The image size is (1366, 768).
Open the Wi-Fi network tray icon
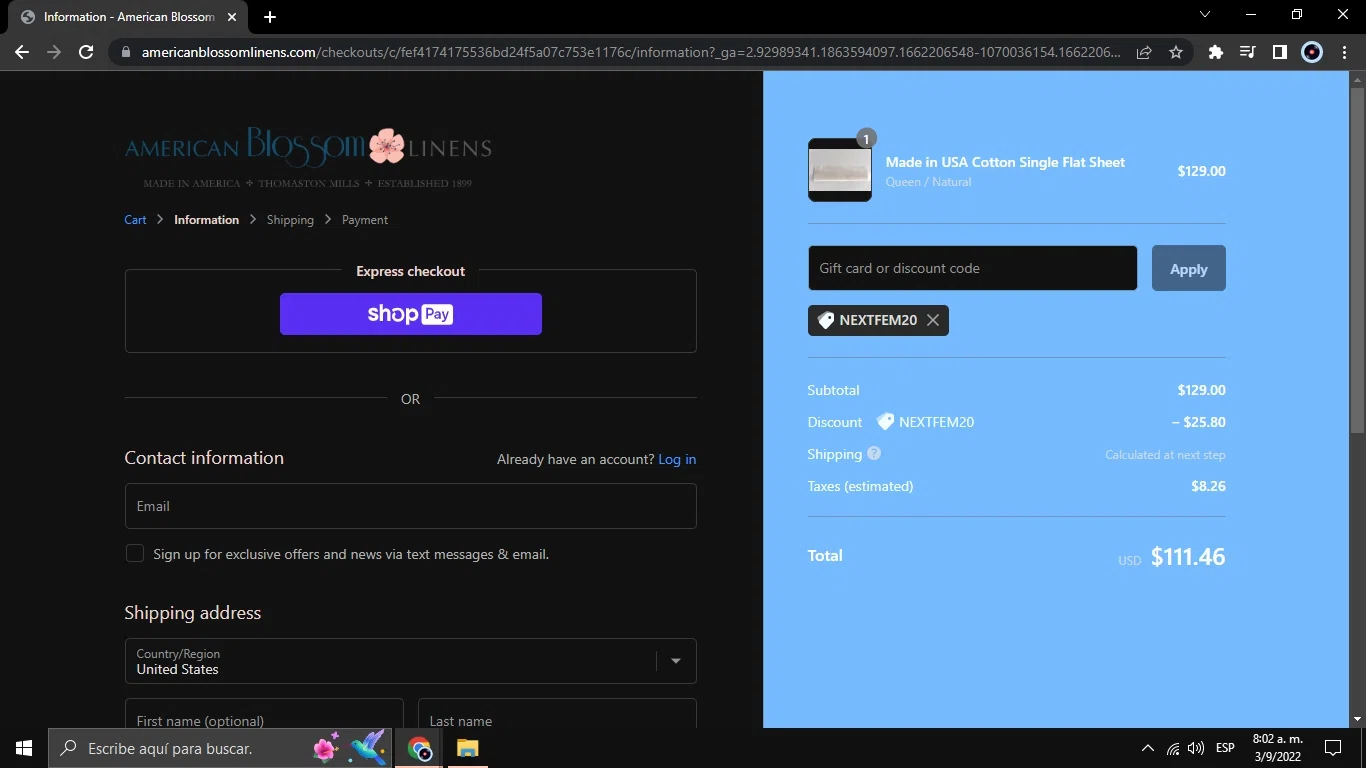click(x=1173, y=748)
